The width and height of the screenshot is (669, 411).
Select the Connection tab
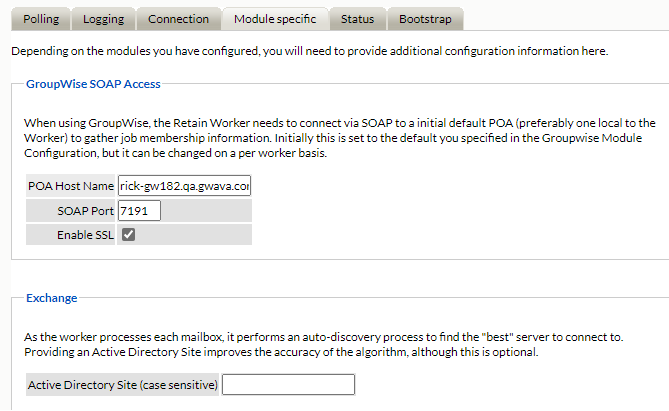coord(178,19)
